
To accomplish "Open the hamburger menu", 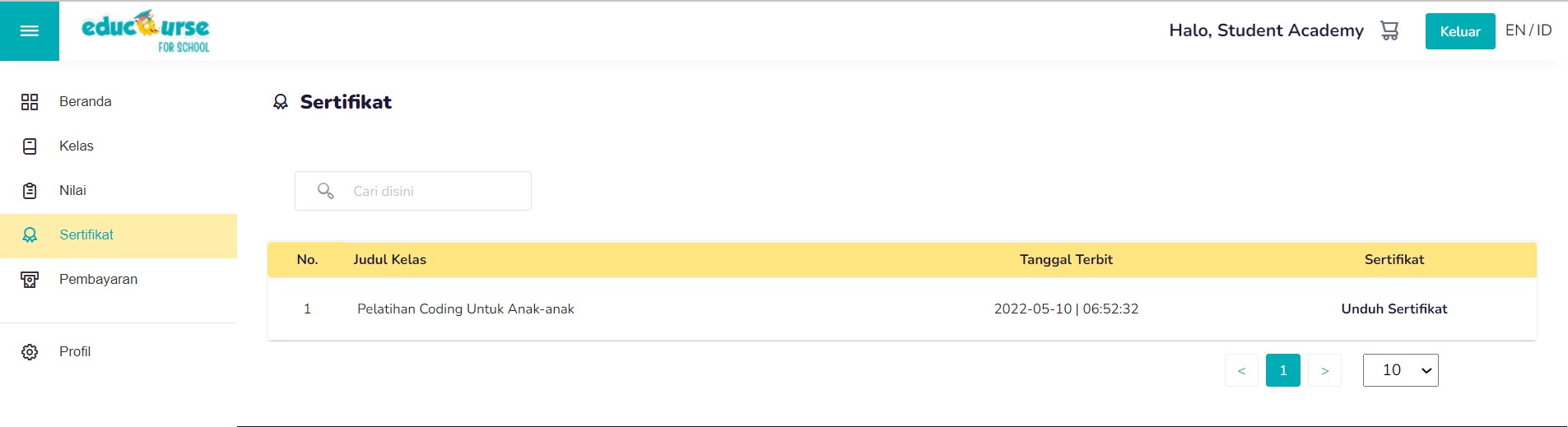I will pyautogui.click(x=30, y=31).
